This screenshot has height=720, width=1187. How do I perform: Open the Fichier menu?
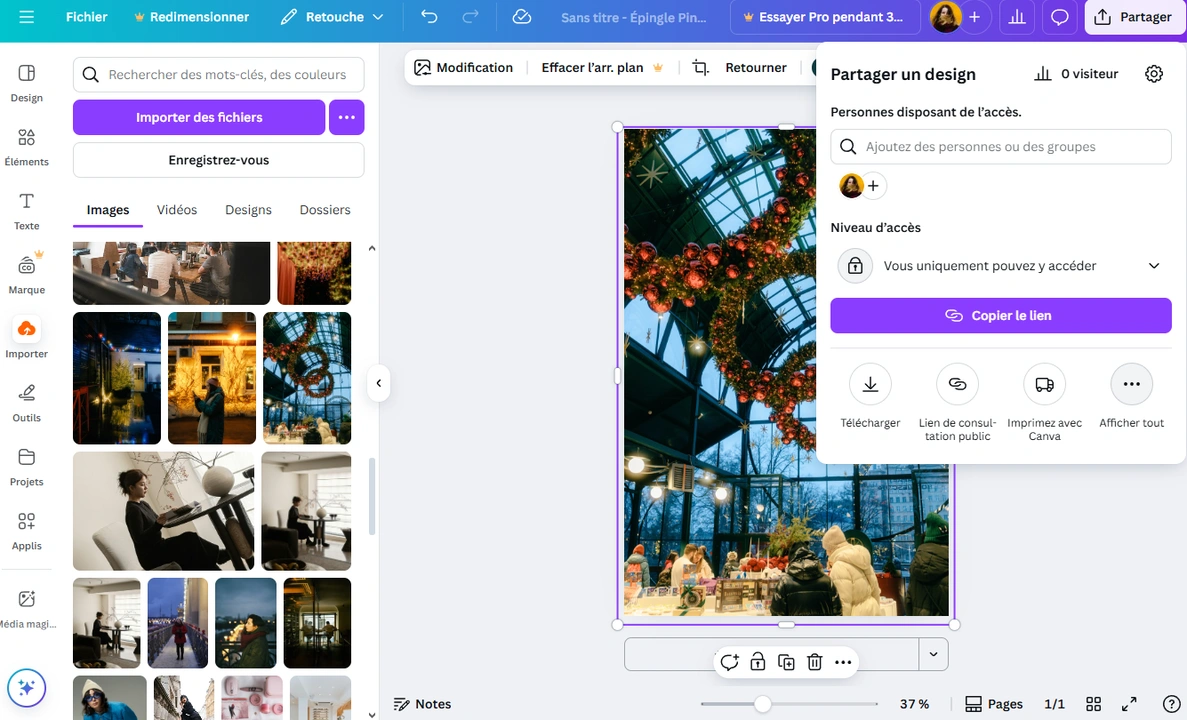point(86,17)
